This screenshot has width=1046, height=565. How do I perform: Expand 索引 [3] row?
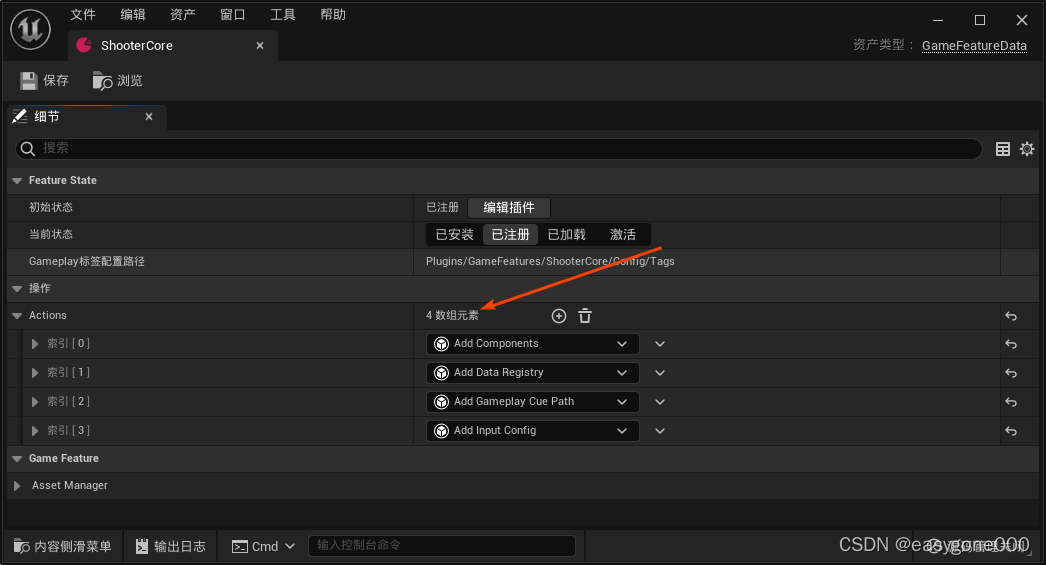(x=35, y=431)
